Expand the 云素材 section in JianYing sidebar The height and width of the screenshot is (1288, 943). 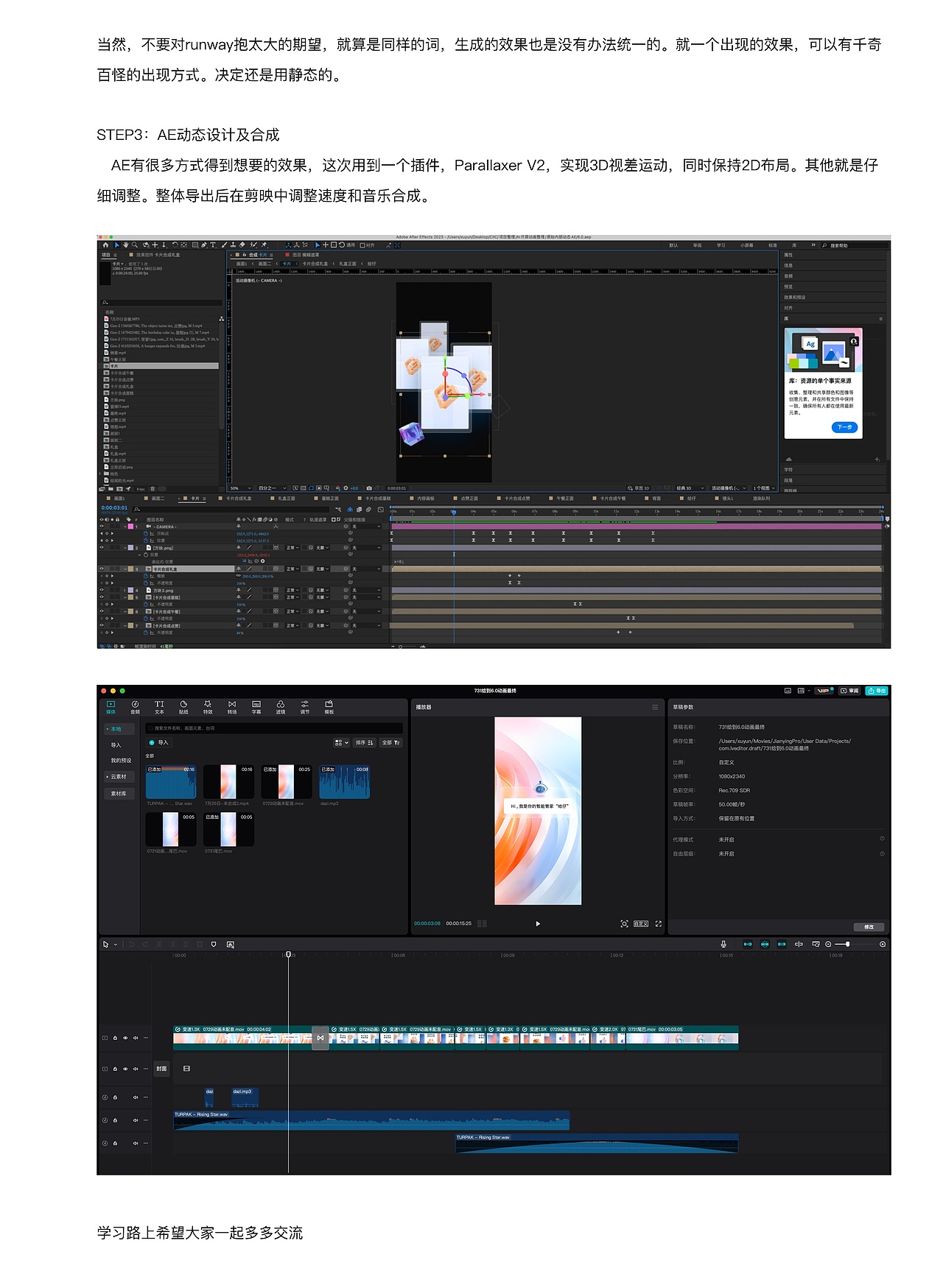coord(118,777)
